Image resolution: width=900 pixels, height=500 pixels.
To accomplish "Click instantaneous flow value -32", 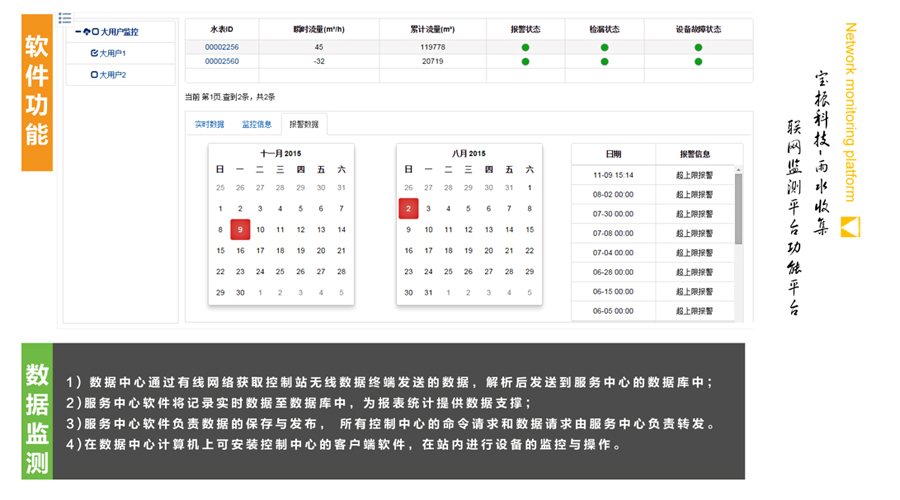I will coord(319,61).
